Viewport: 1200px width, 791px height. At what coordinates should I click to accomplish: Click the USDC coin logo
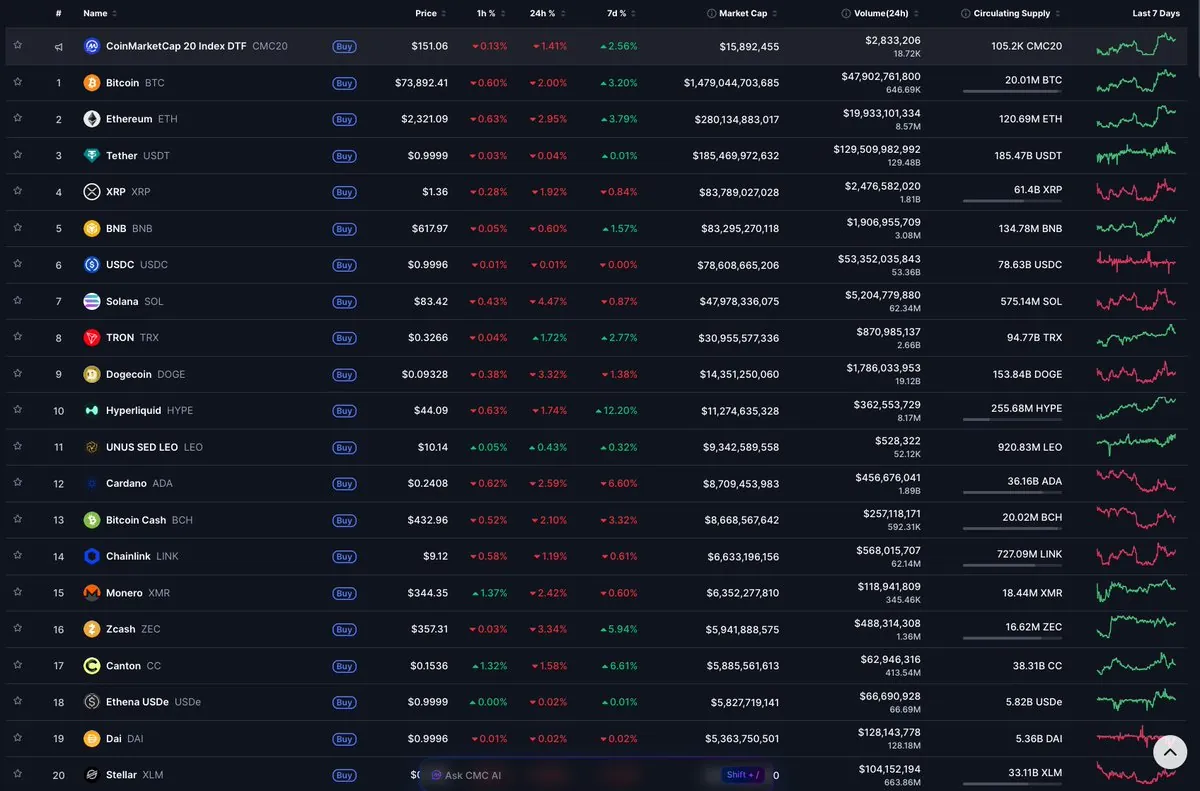tap(92, 265)
